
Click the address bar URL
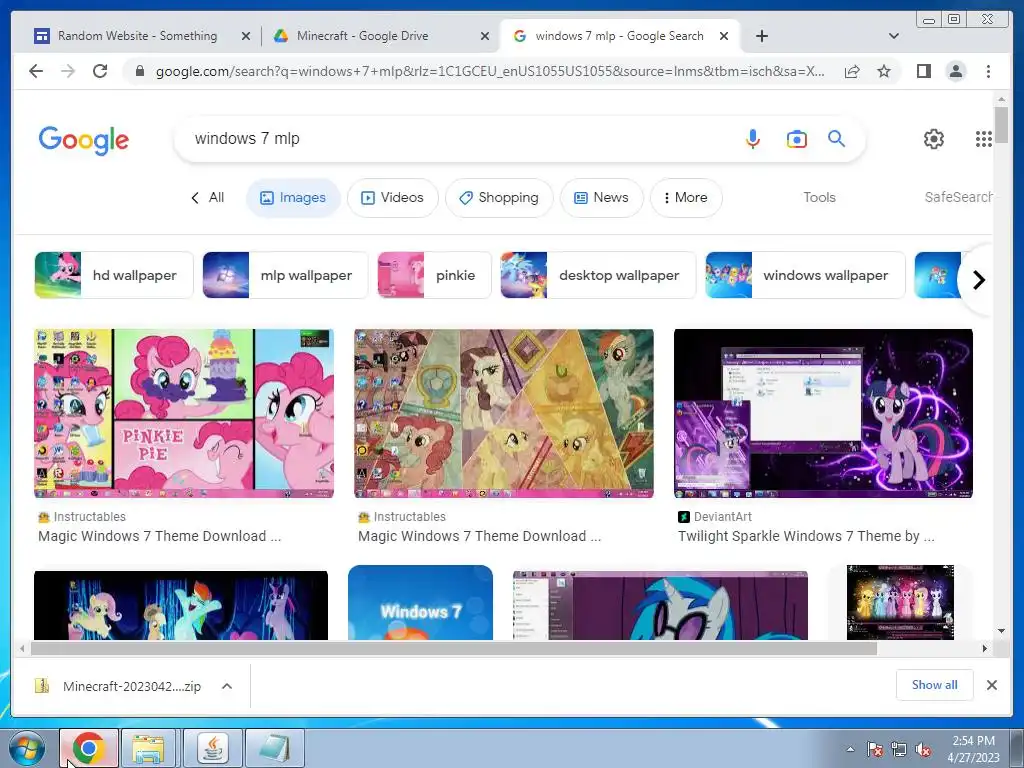[x=490, y=71]
